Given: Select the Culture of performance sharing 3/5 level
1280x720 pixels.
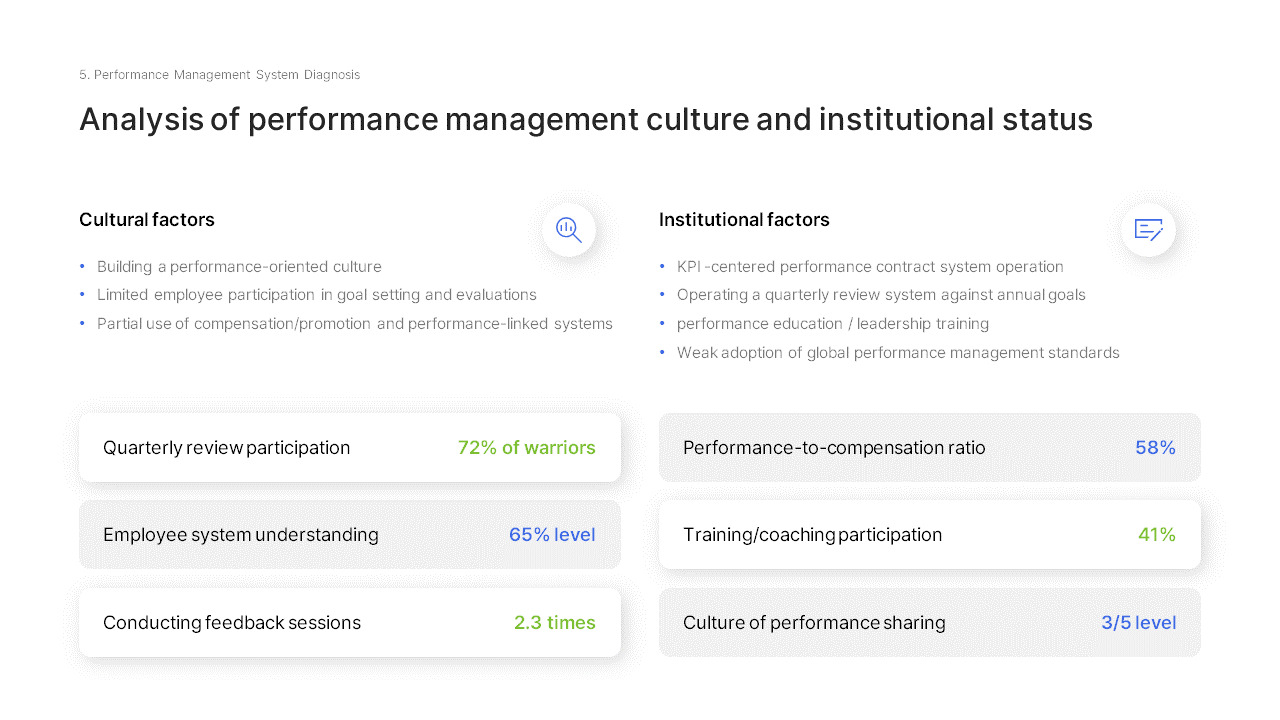Looking at the screenshot, I should [x=1139, y=622].
